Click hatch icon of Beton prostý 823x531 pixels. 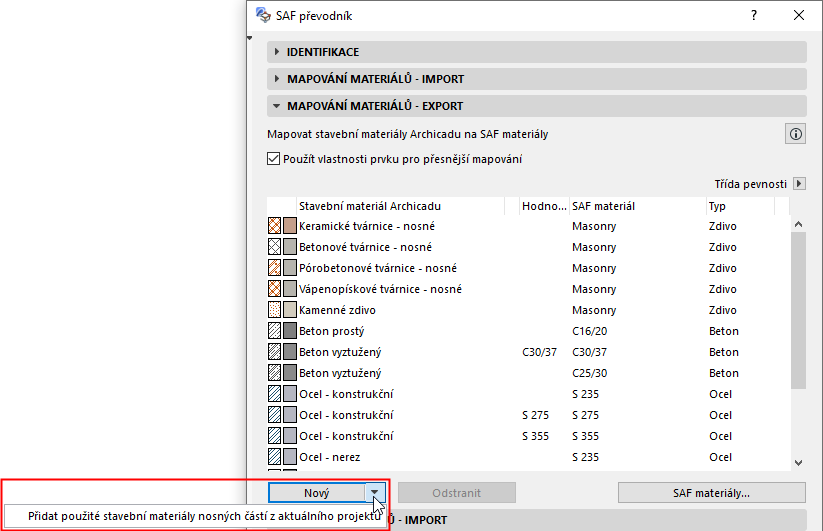pos(275,331)
